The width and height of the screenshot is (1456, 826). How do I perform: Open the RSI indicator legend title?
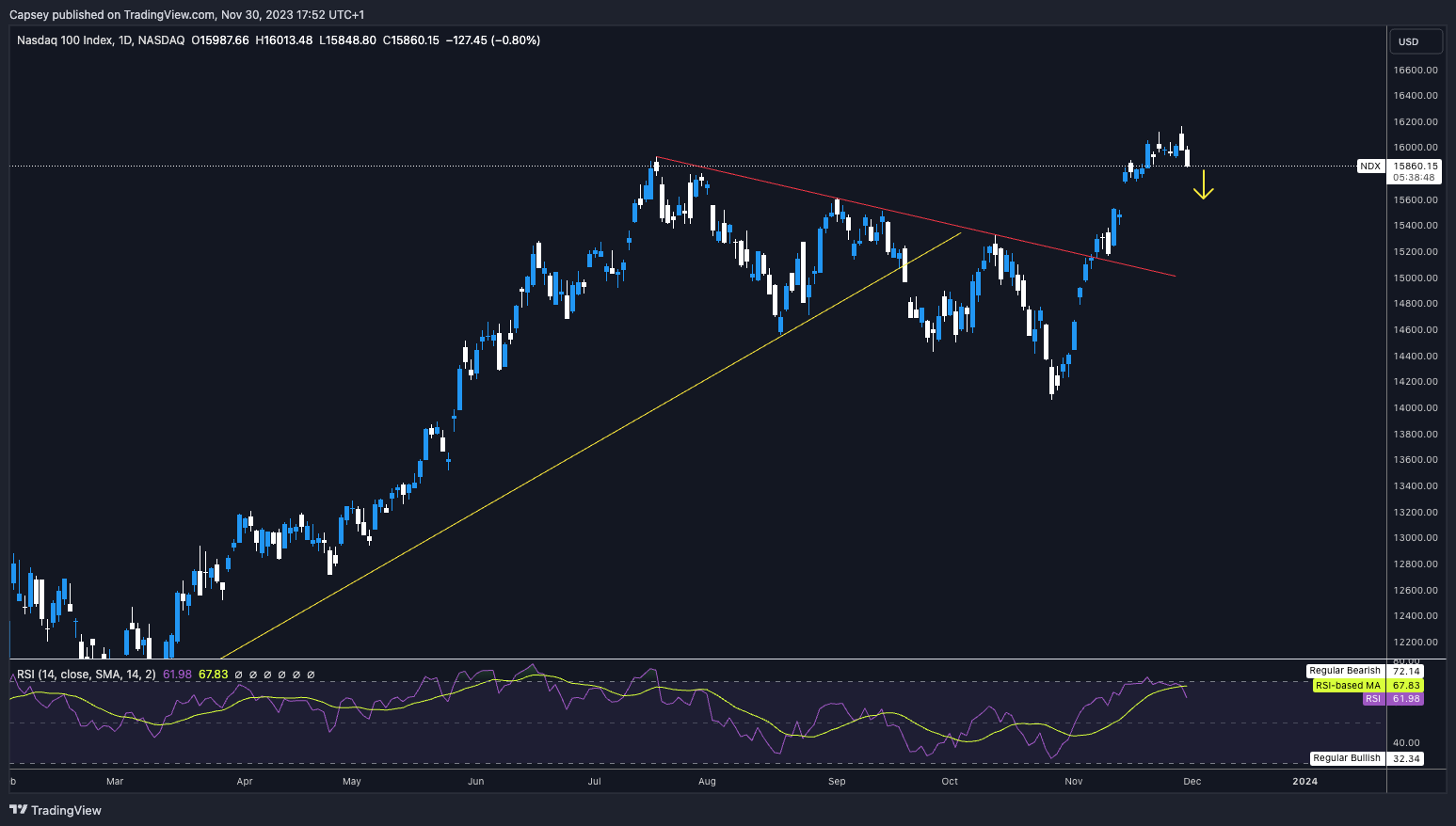coord(86,675)
